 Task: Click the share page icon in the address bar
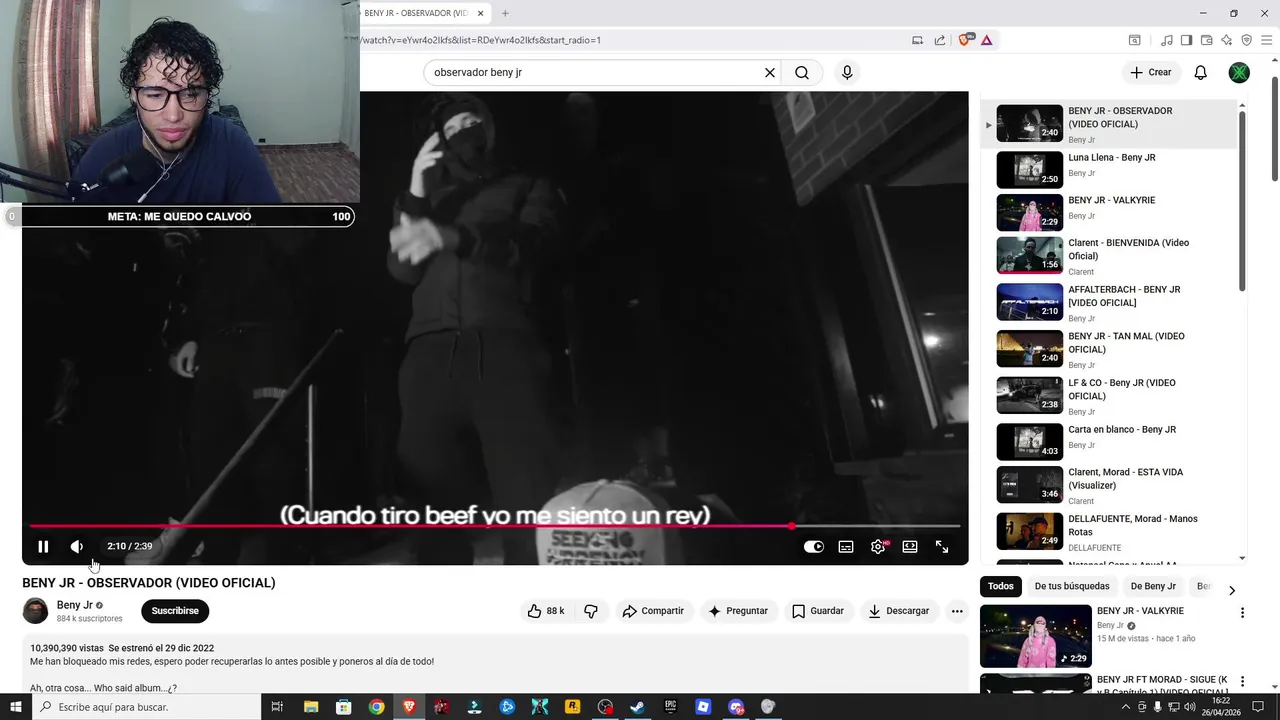tap(940, 40)
